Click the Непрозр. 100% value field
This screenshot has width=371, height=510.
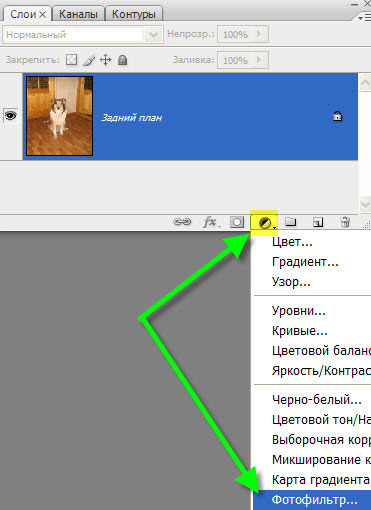tap(235, 34)
